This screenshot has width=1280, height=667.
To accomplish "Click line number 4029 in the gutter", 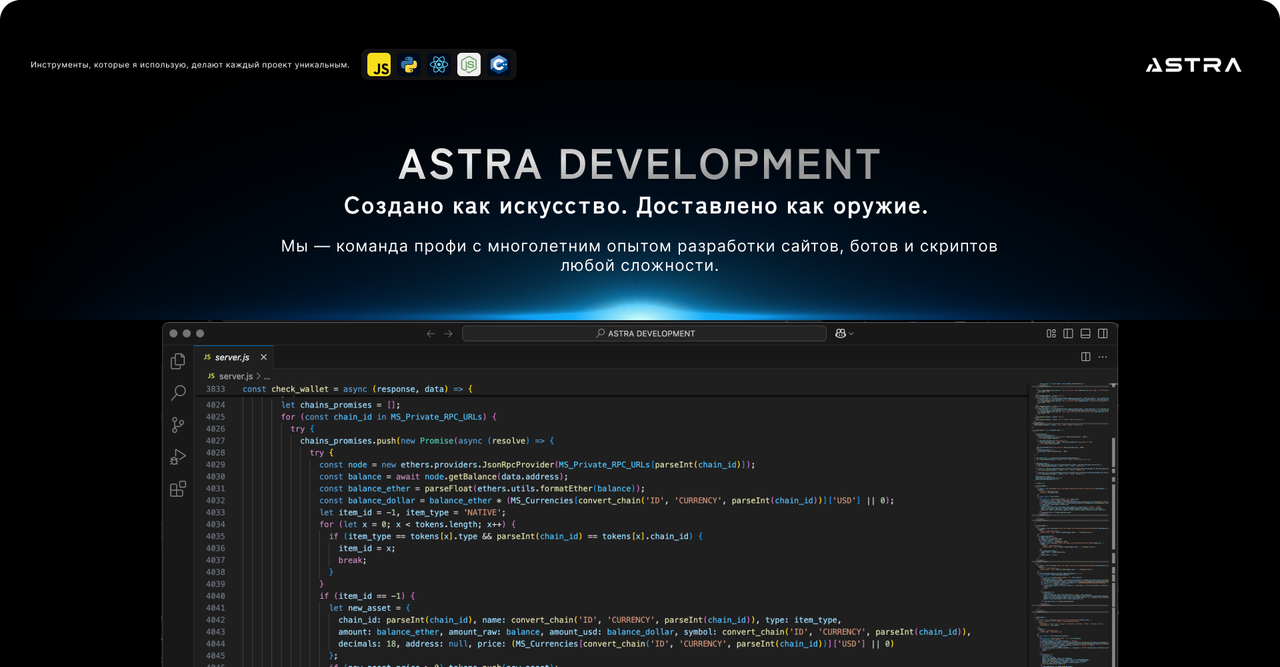I will (215, 465).
